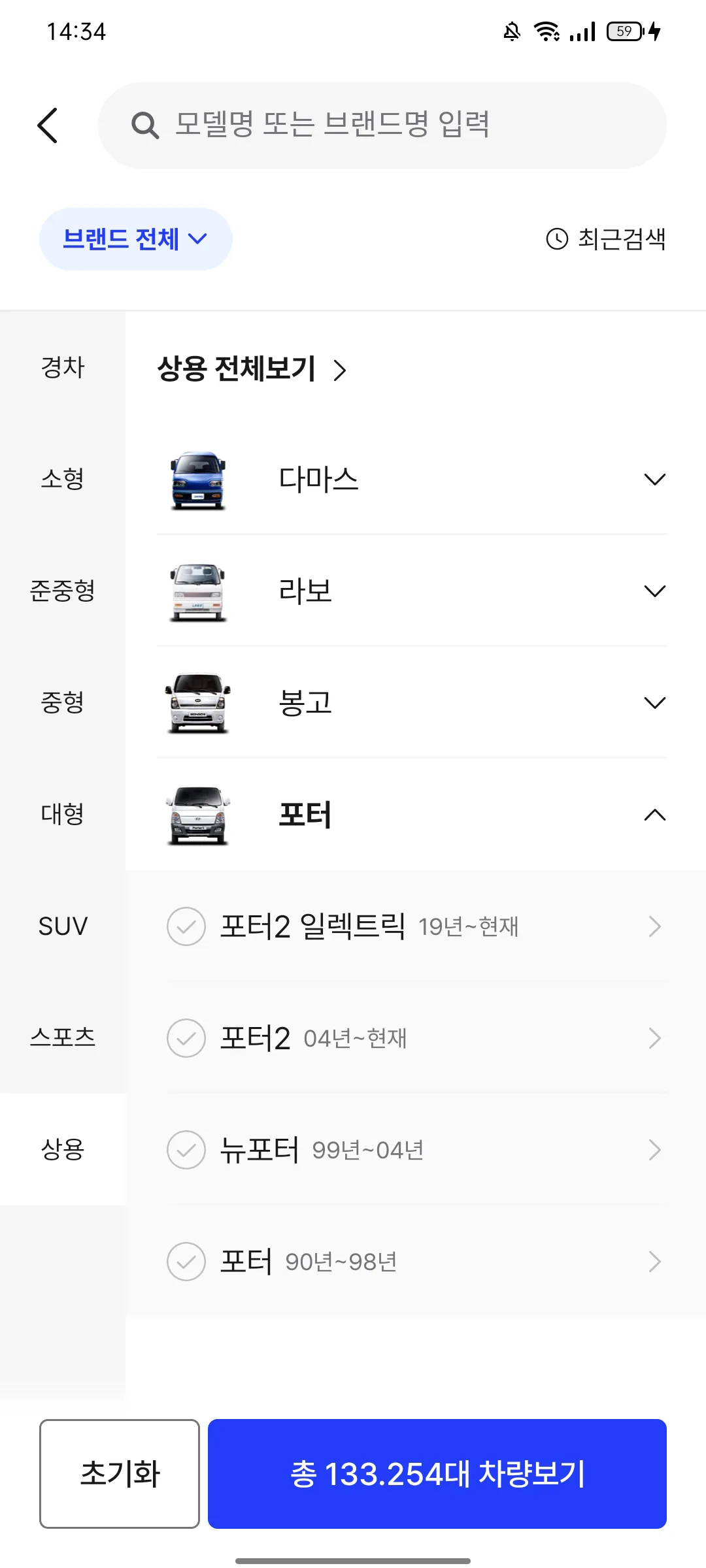Select the 준중형 category tab
706x1568 pixels.
(x=63, y=591)
